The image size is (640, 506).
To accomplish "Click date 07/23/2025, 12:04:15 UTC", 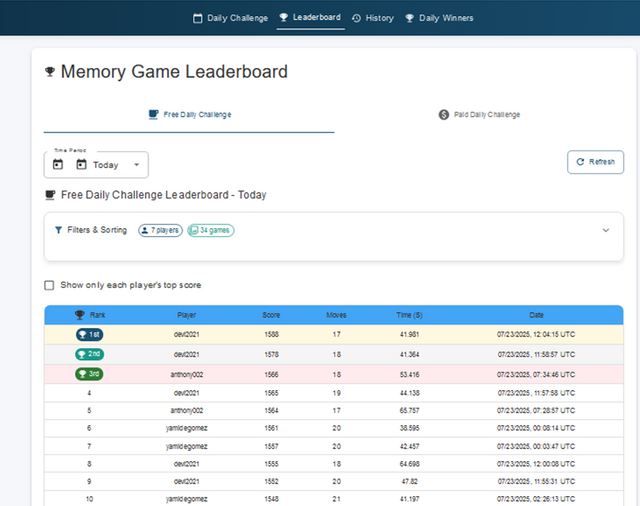I will tap(536, 335).
